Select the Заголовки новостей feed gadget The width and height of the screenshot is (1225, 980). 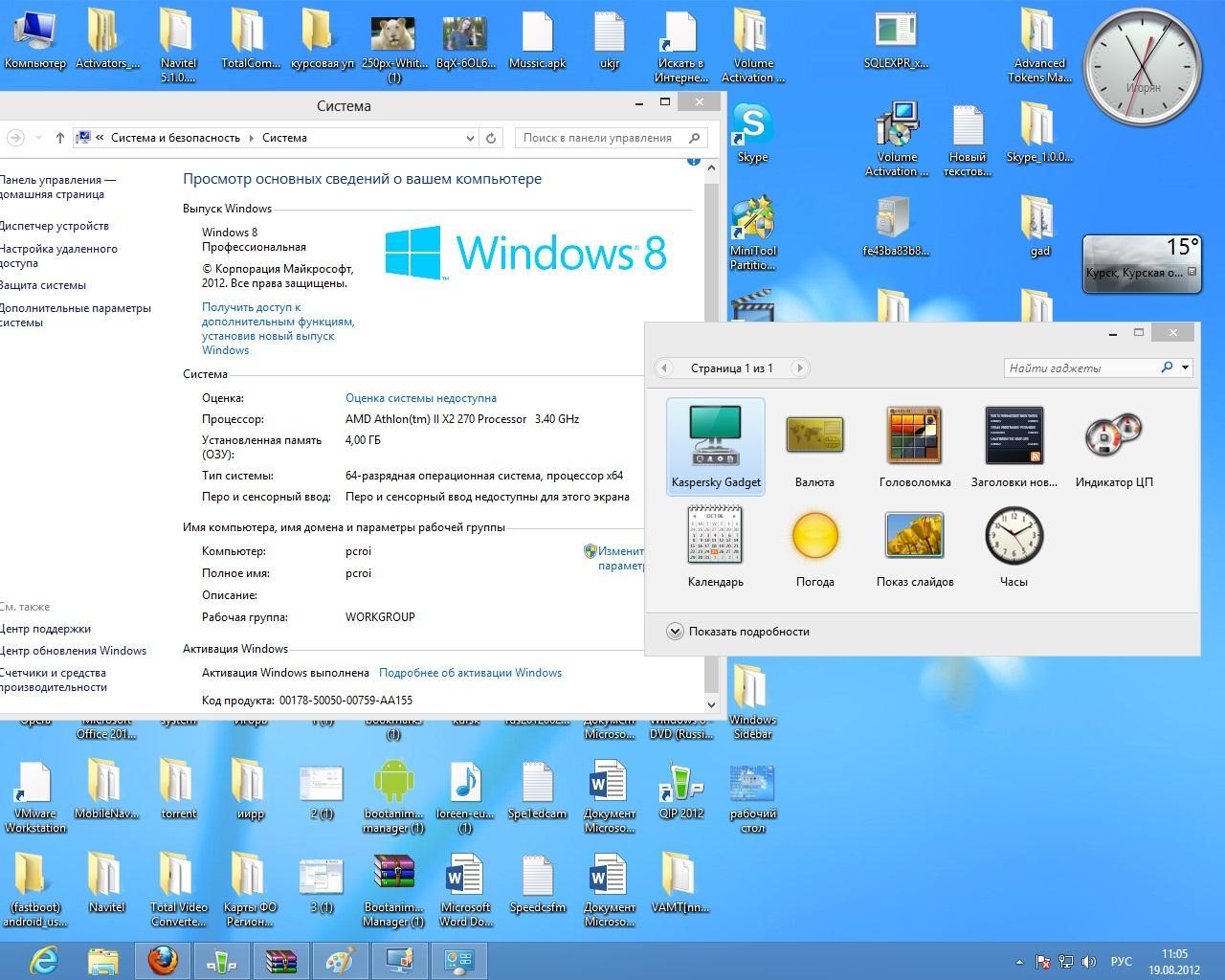[x=1013, y=446]
